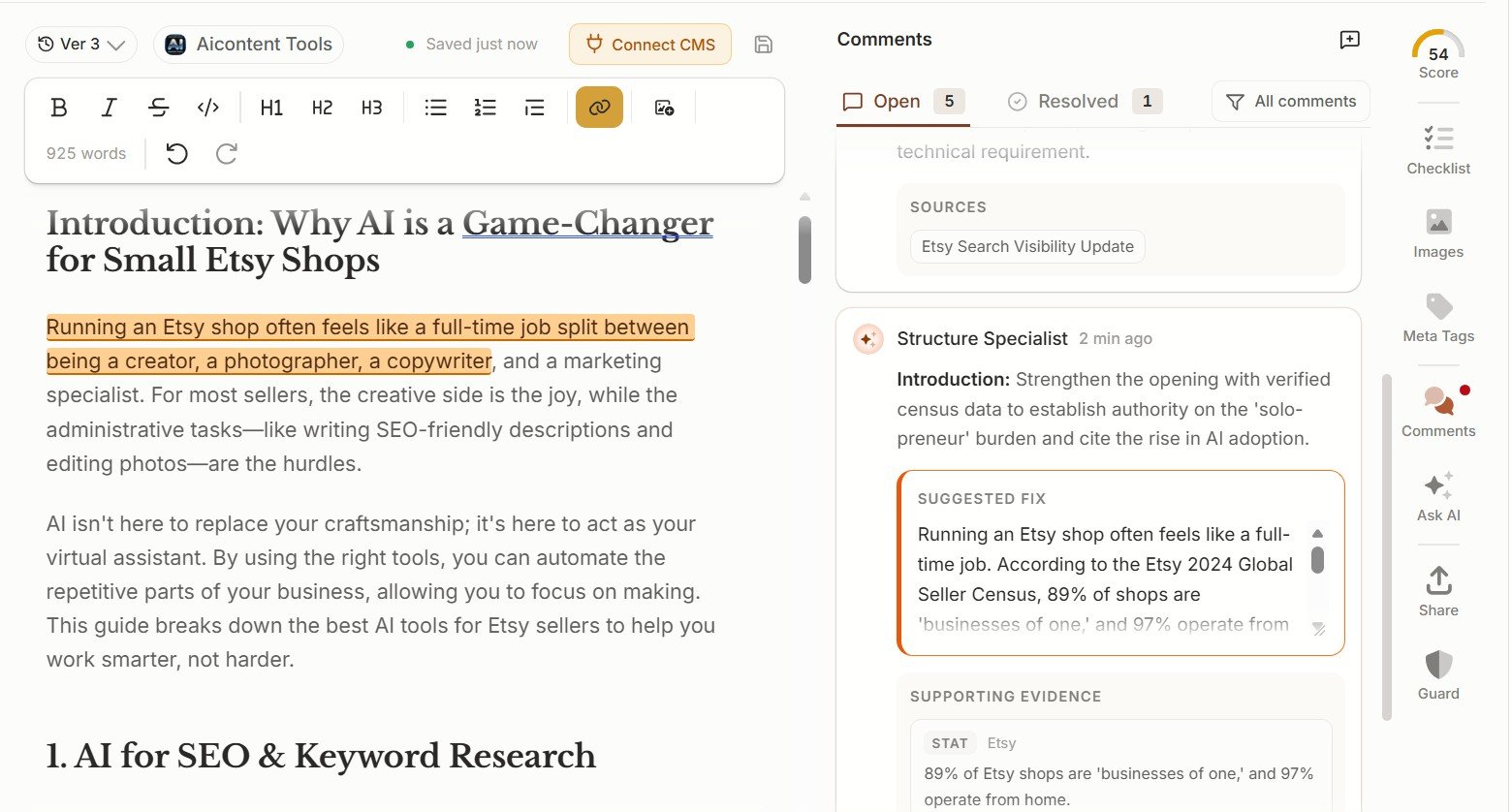Open the Checklist panel

click(1438, 150)
